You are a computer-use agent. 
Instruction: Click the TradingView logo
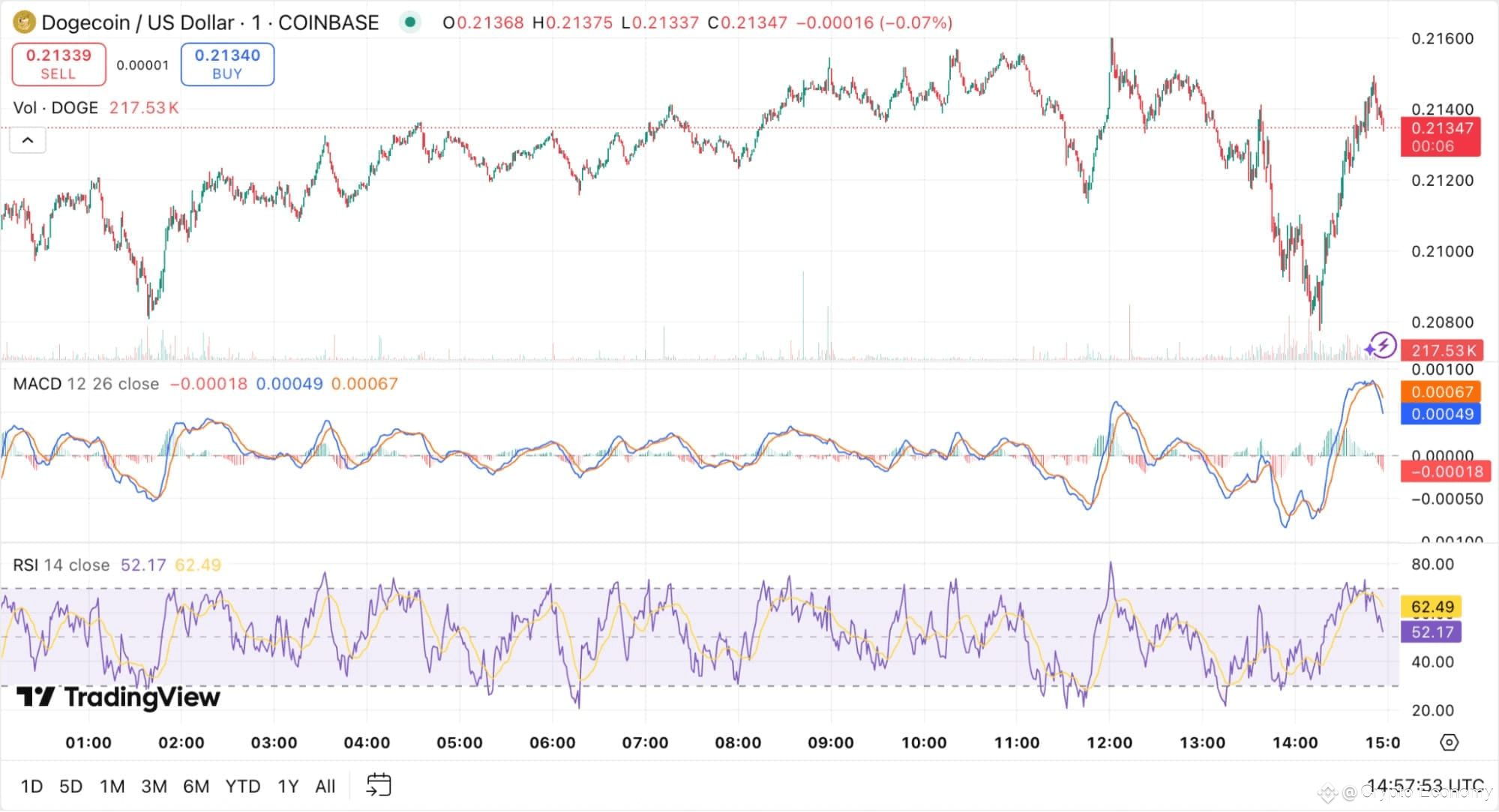pos(118,697)
